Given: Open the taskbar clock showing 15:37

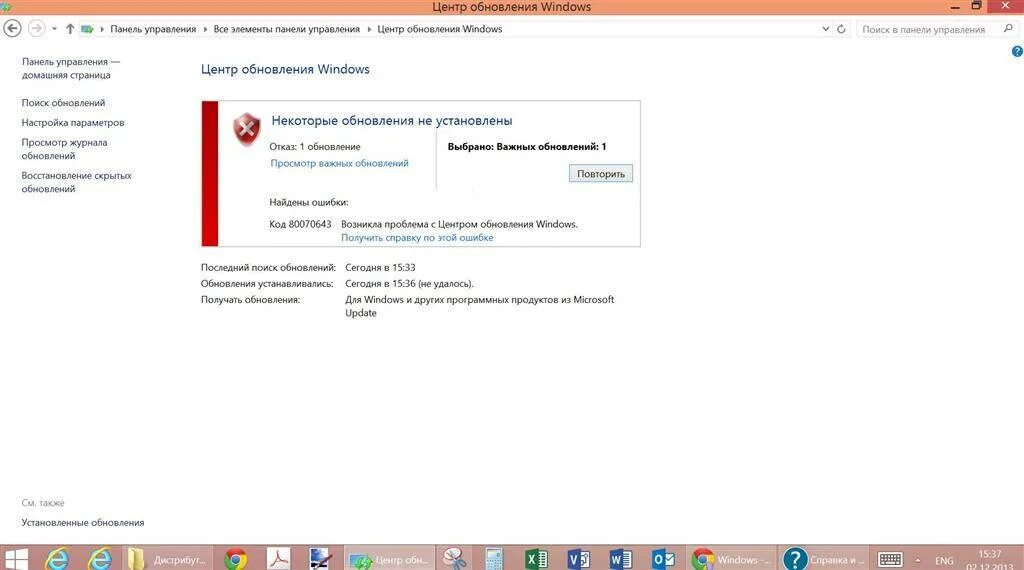Looking at the screenshot, I should [x=990, y=560].
